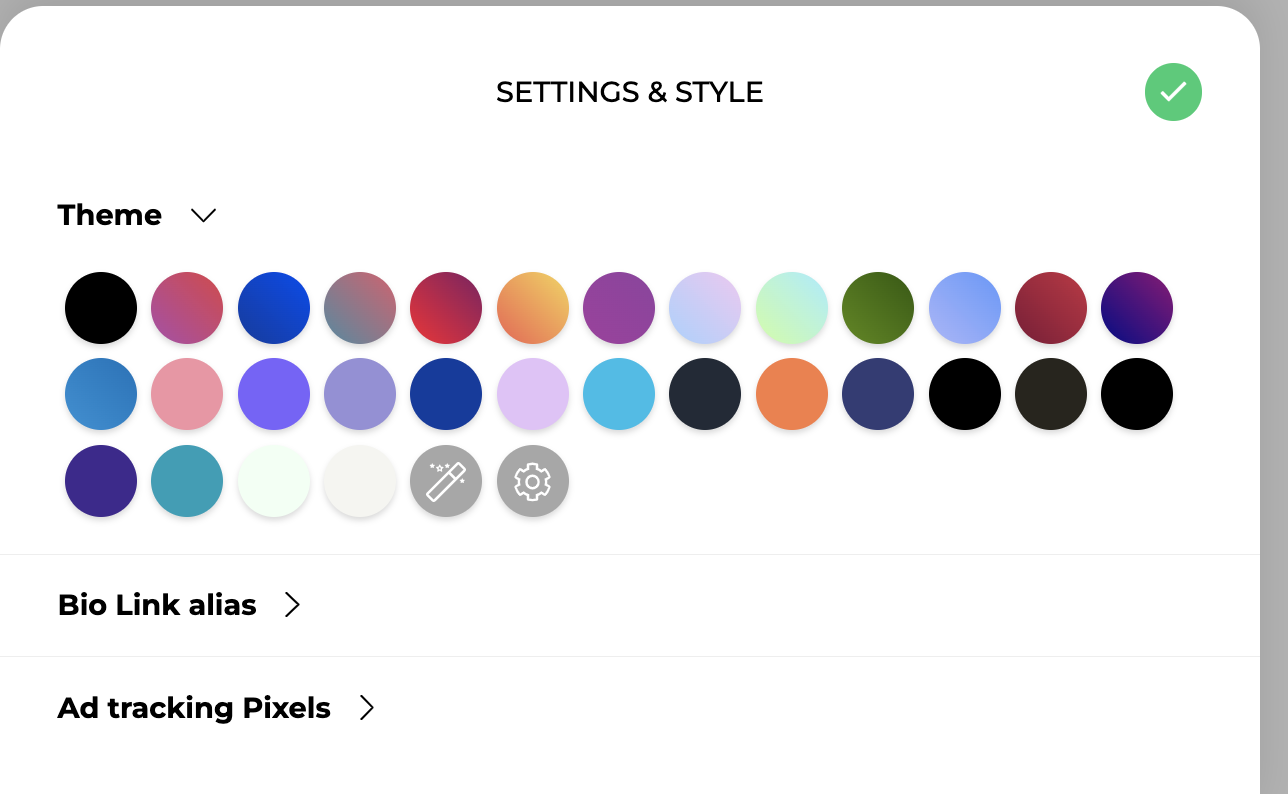This screenshot has width=1288, height=794.
Task: Open the magic wand theme generator
Action: tap(446, 481)
